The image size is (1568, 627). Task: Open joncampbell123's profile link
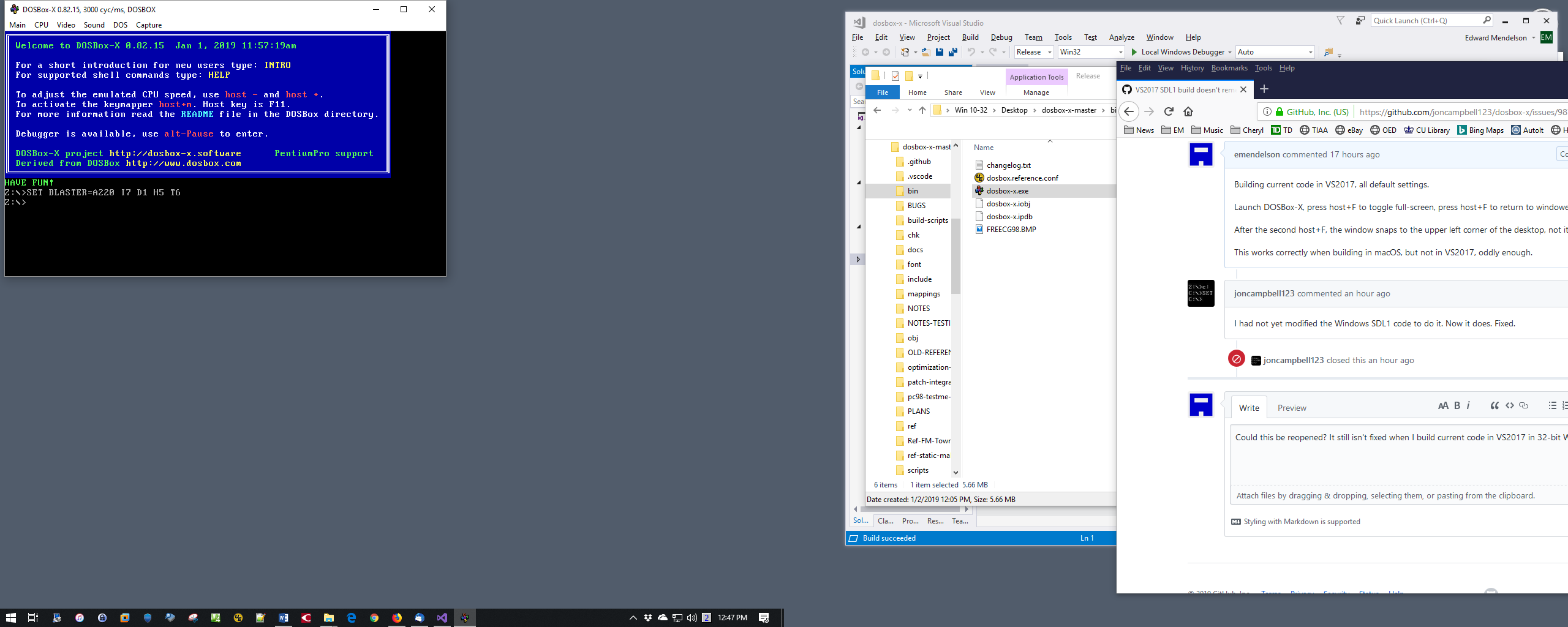tap(1264, 293)
